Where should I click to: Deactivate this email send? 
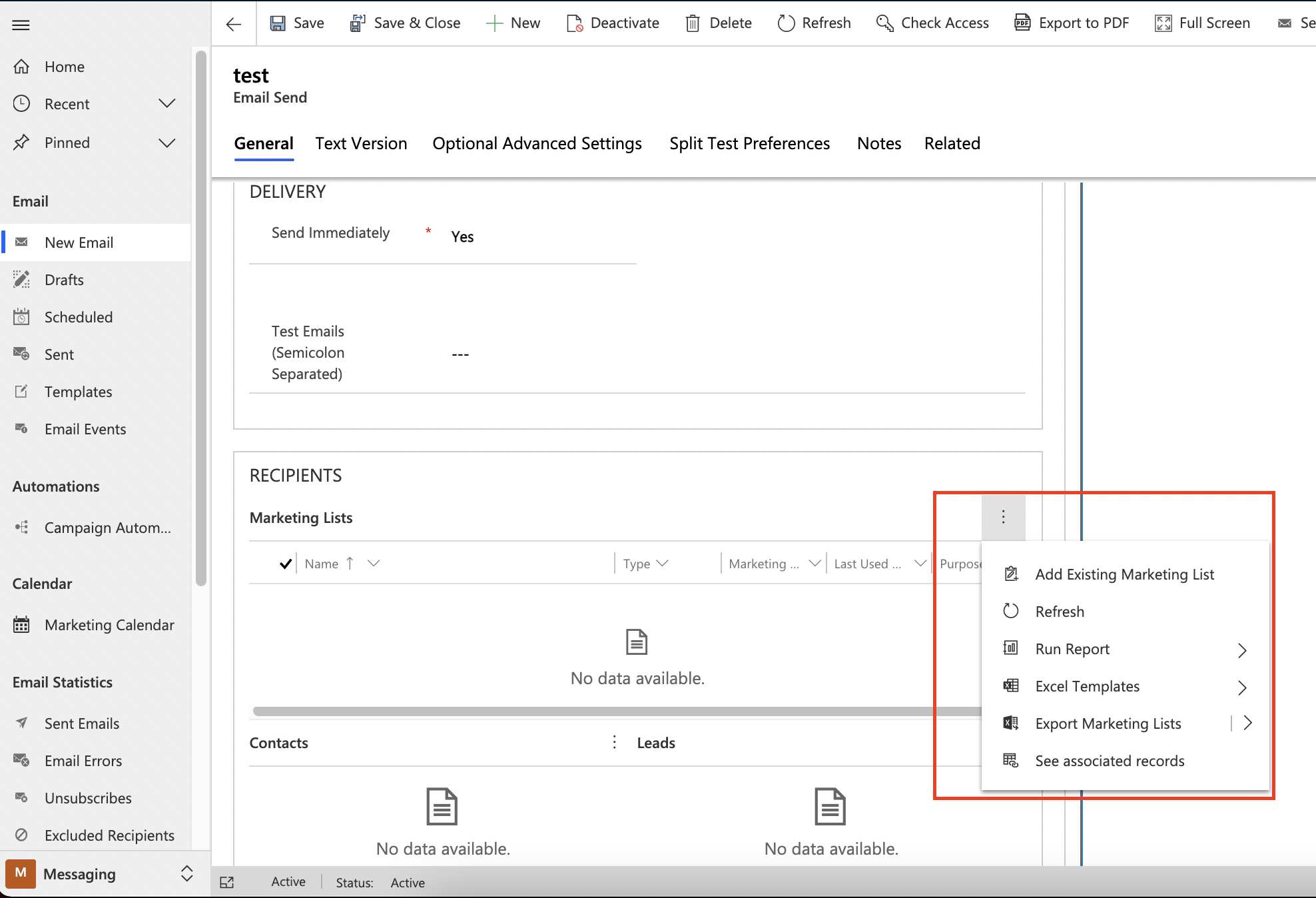pyautogui.click(x=613, y=23)
